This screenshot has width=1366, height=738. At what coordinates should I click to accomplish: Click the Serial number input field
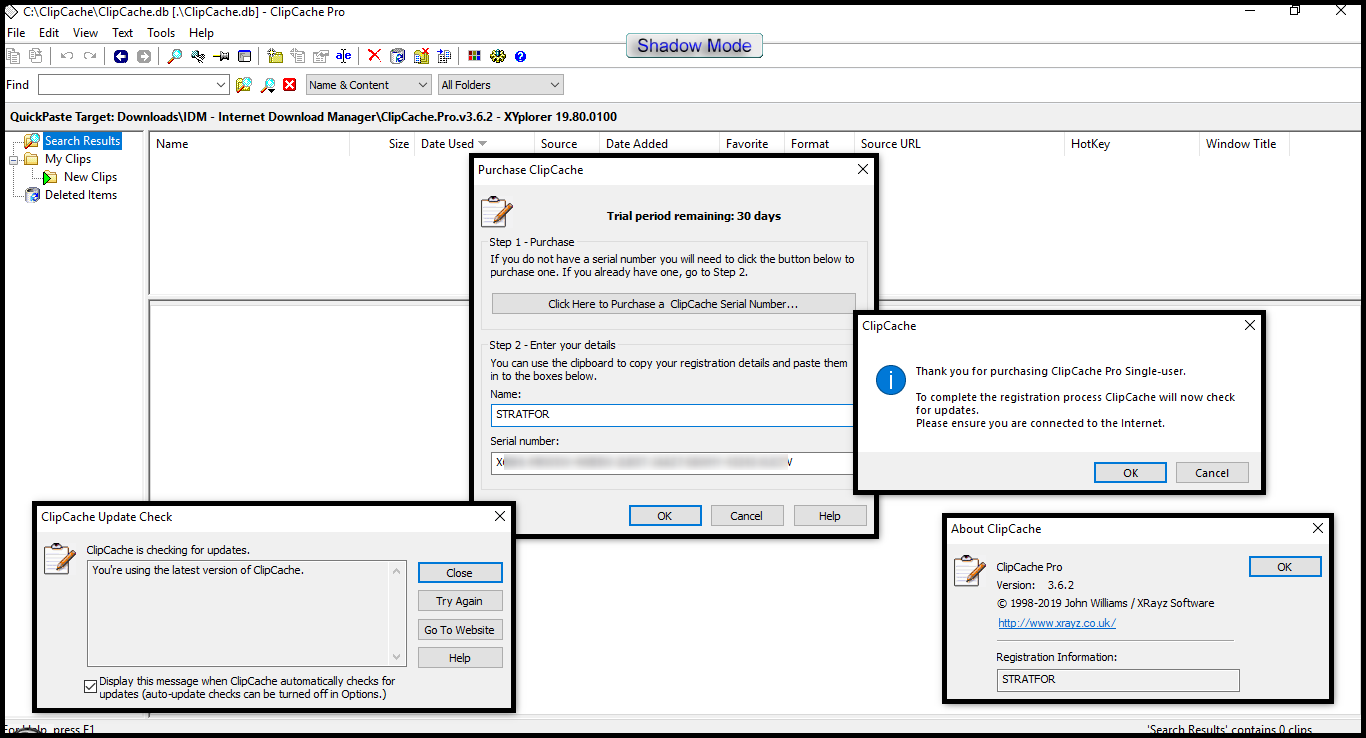coord(673,463)
